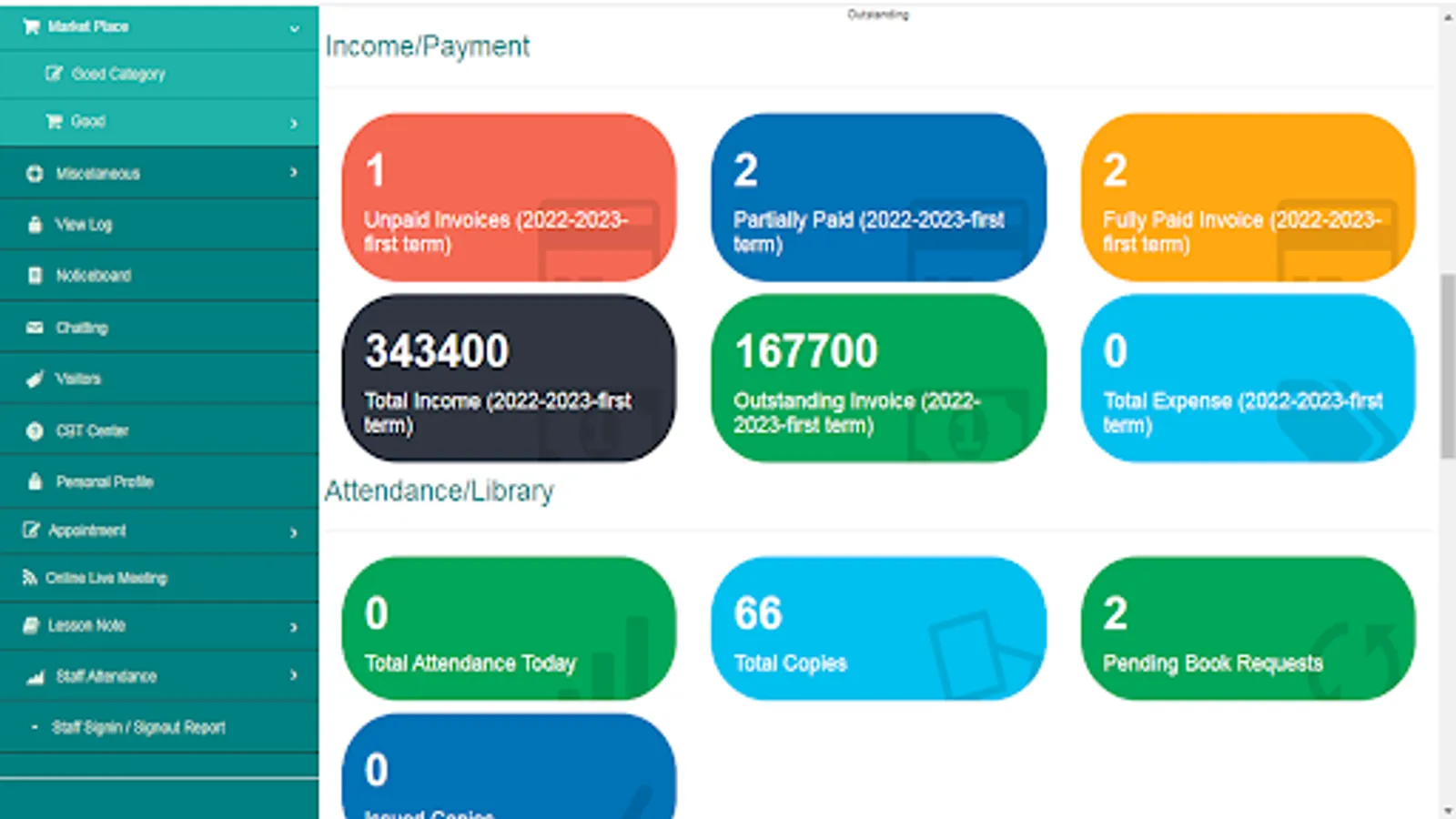Click the edit icon next to Appointment

31,530
